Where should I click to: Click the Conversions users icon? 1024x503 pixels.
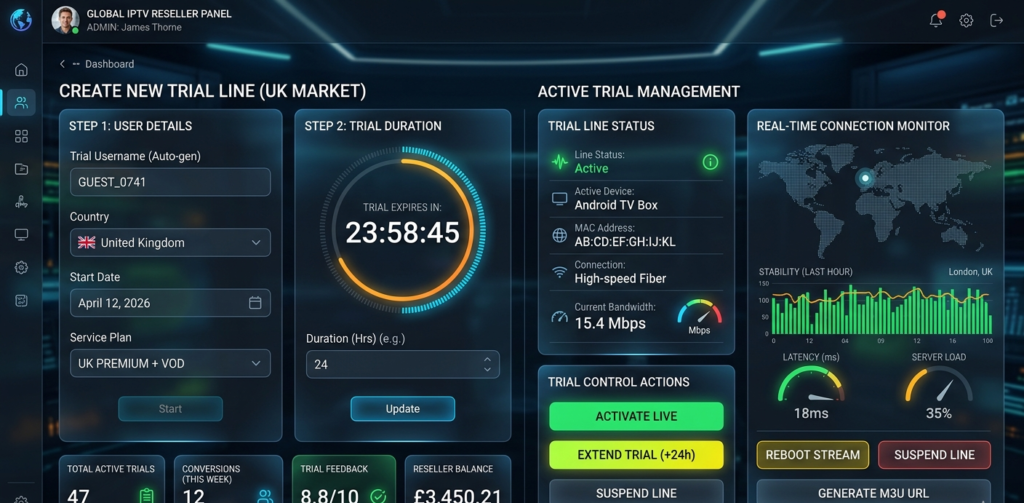click(265, 496)
